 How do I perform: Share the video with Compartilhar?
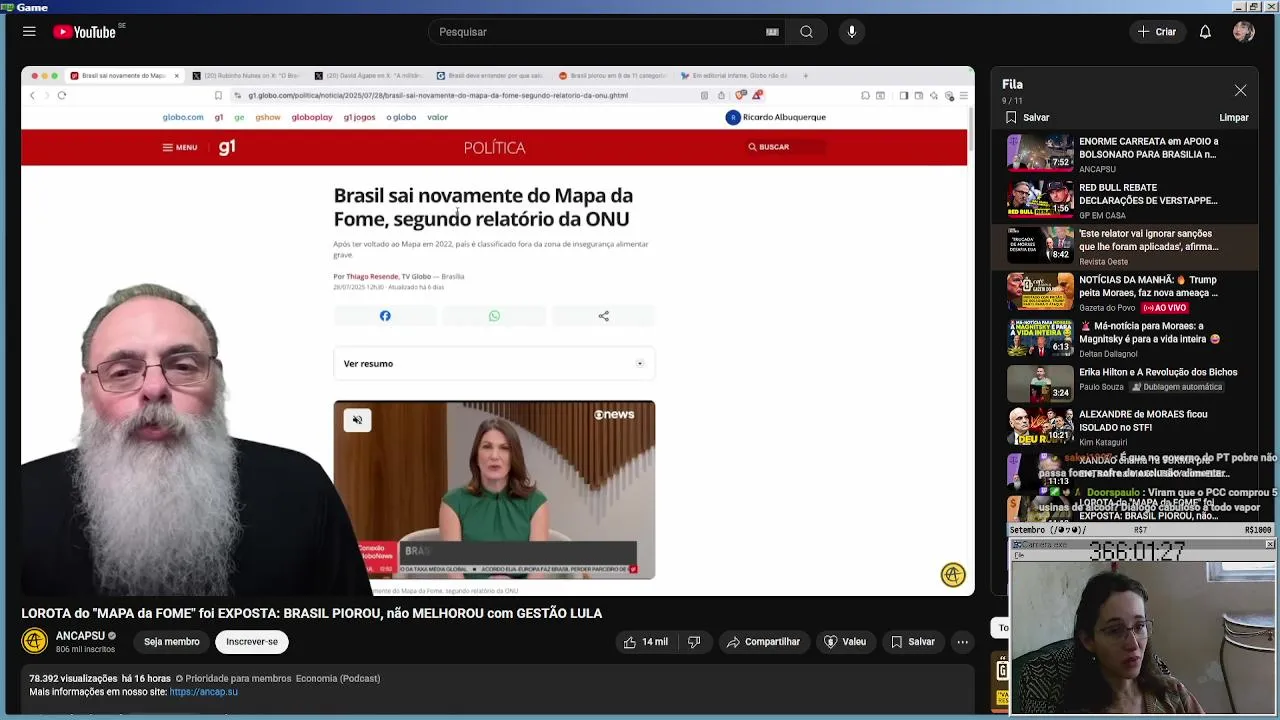click(x=764, y=642)
